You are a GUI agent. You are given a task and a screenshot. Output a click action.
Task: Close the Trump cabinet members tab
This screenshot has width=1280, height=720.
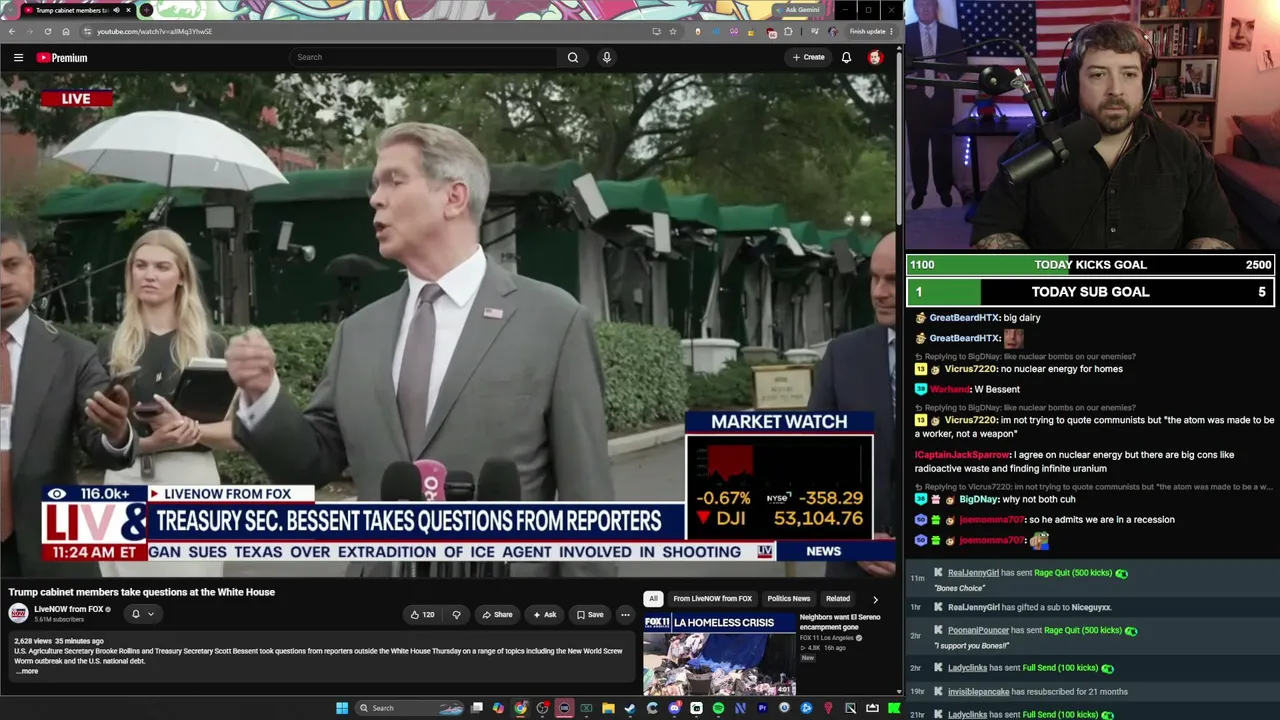coord(128,10)
